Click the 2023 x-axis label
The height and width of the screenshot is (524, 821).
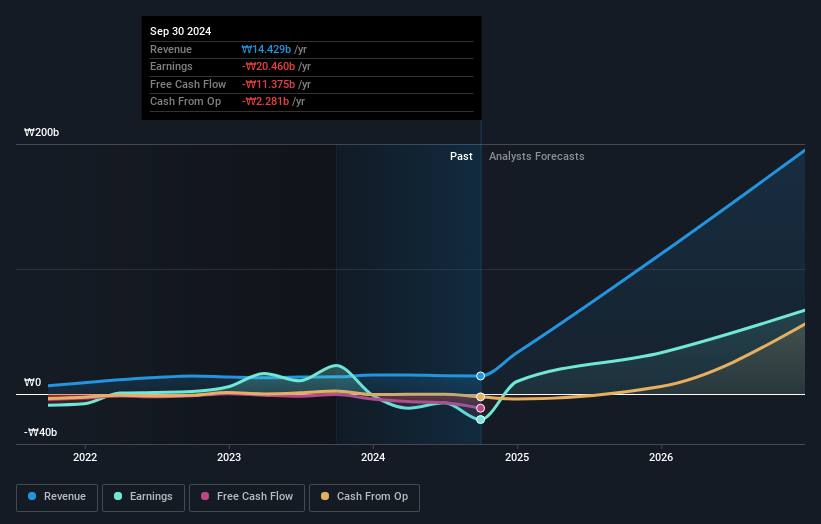pos(229,457)
